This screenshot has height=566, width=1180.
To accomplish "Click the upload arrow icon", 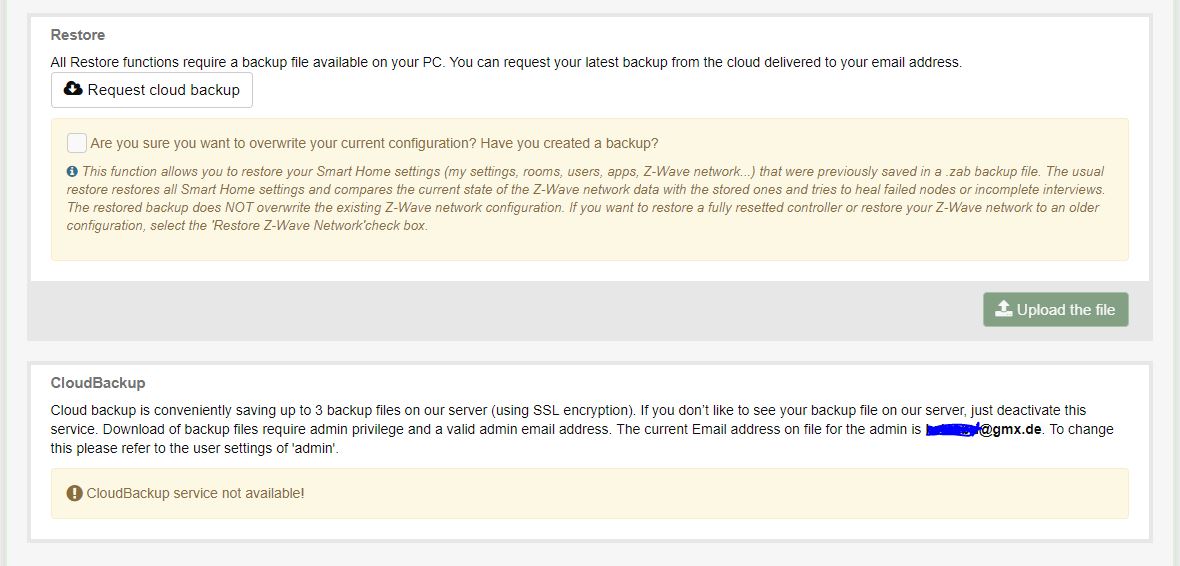I will point(1004,309).
